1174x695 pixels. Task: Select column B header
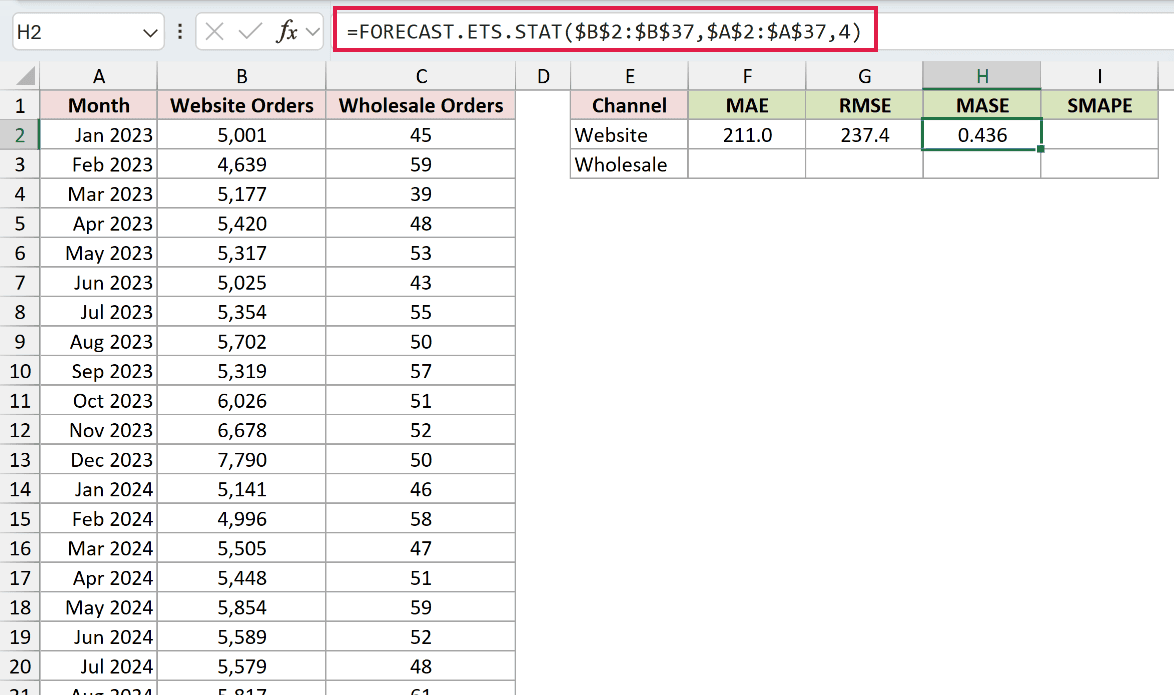(x=242, y=76)
